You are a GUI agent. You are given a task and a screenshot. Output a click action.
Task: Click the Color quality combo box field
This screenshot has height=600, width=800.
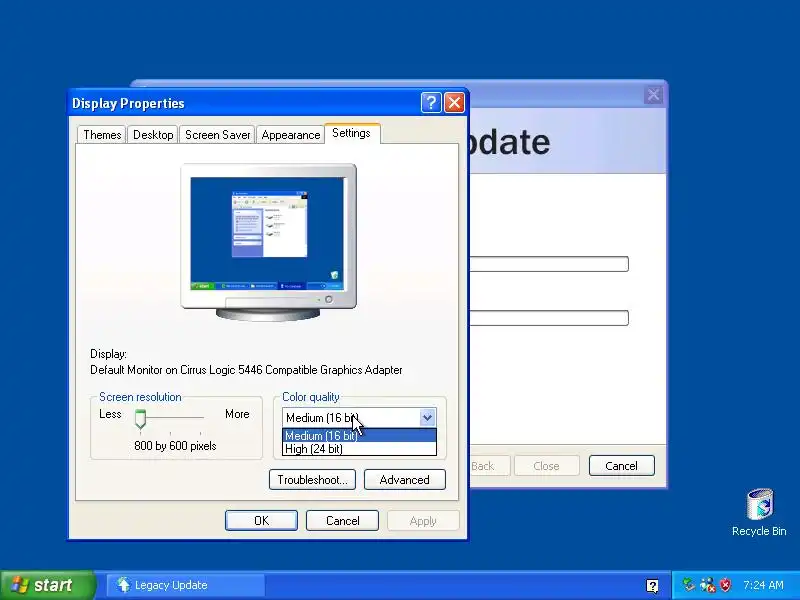tap(359, 418)
